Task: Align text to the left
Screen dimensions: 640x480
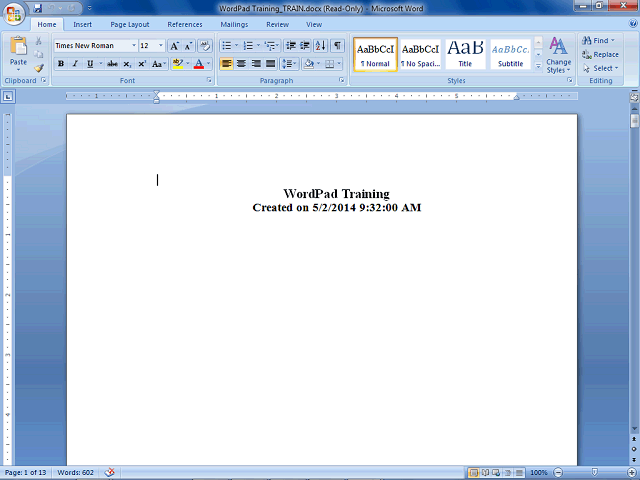Action: tap(227, 64)
